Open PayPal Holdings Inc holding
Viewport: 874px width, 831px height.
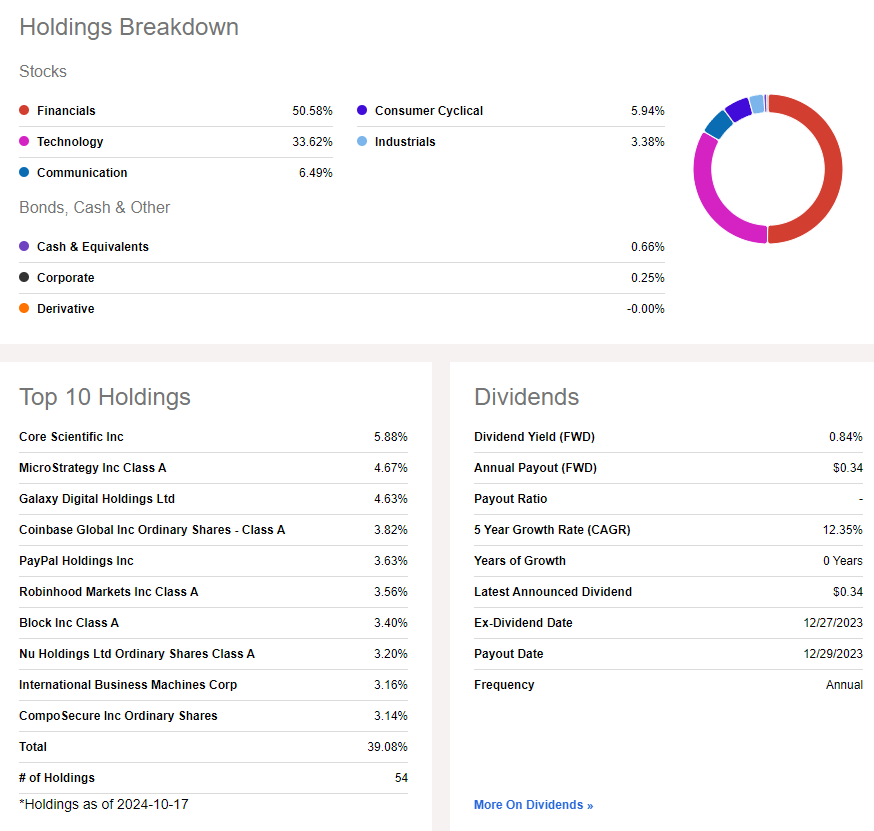(x=76, y=561)
